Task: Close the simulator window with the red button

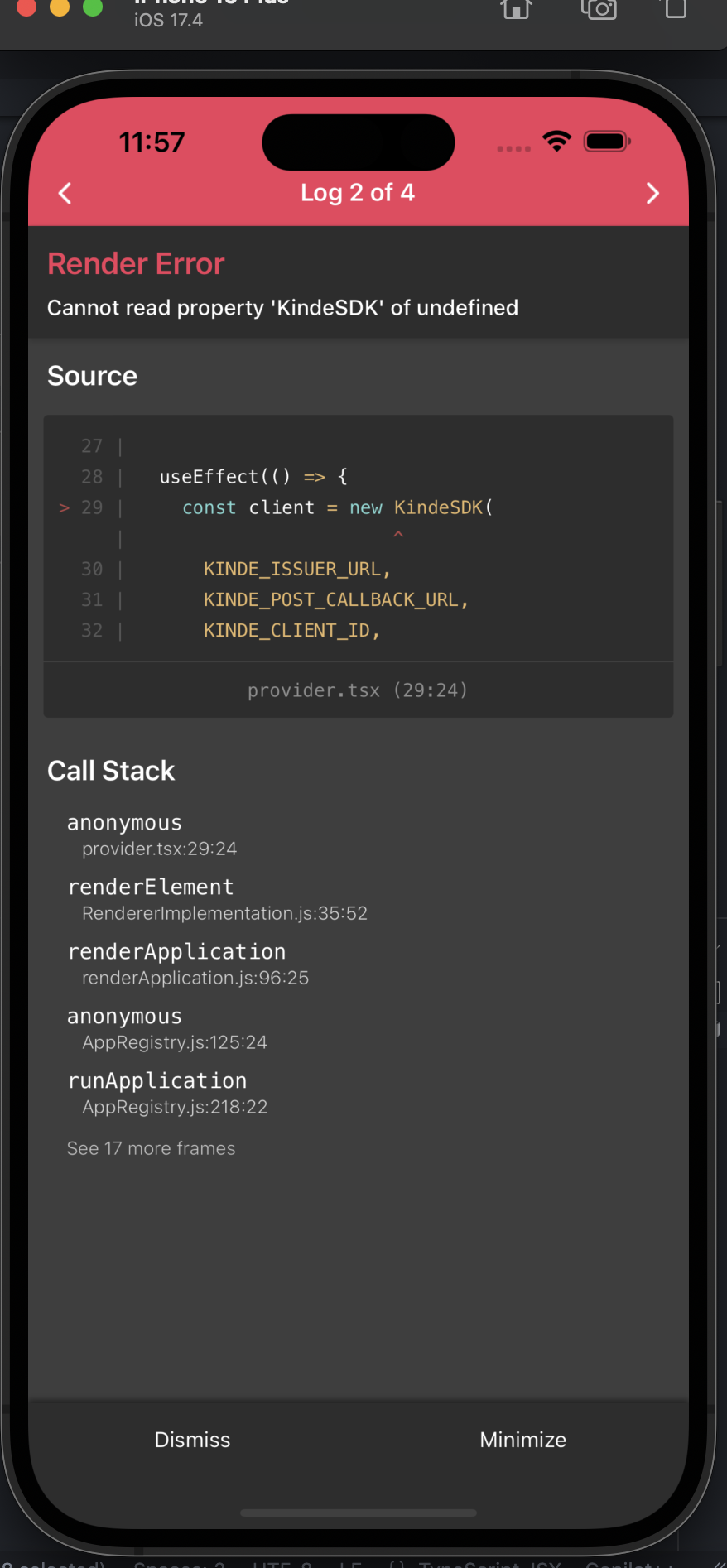Action: [26, 7]
